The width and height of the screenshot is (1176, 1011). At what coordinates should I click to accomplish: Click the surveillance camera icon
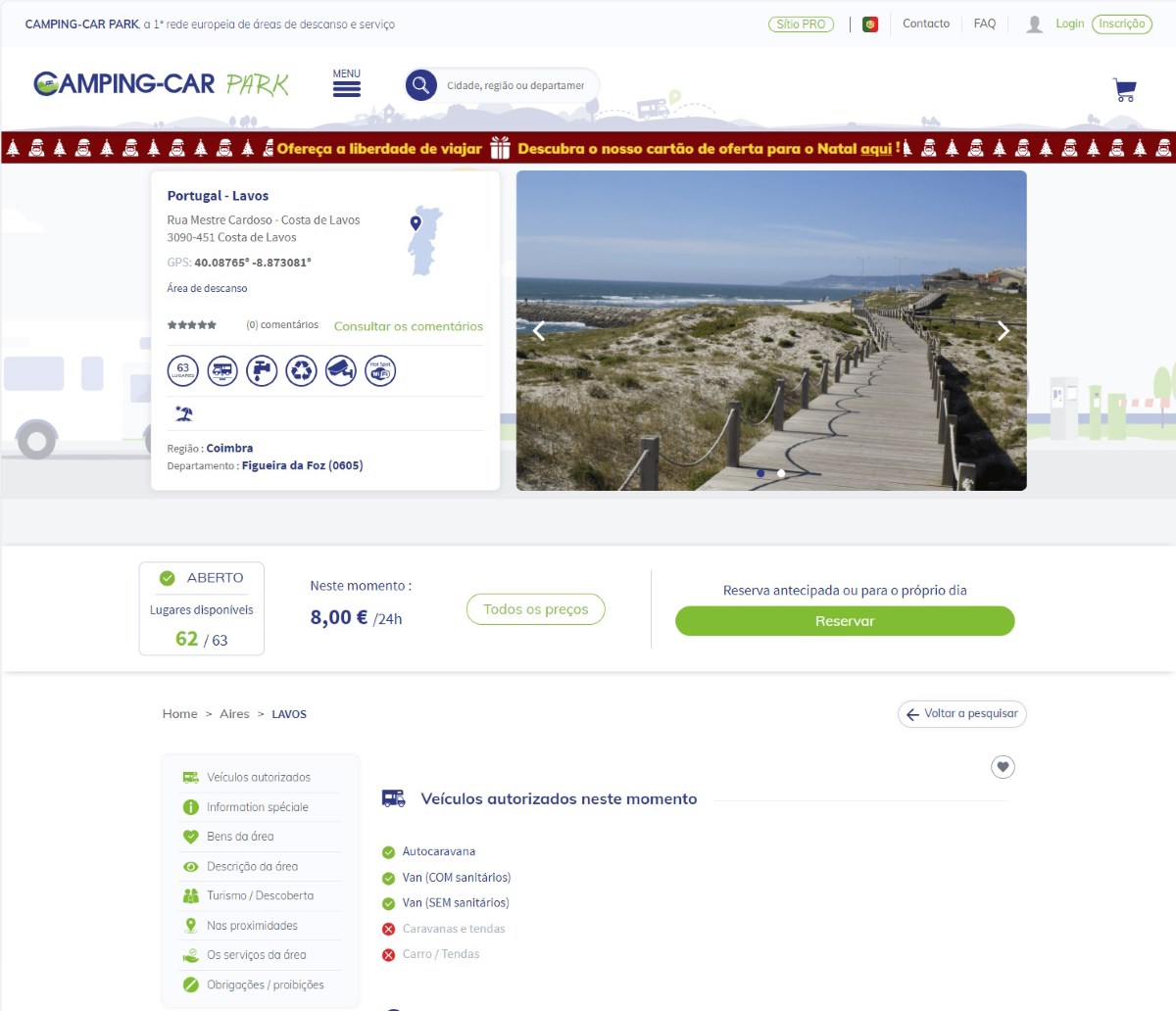(340, 370)
